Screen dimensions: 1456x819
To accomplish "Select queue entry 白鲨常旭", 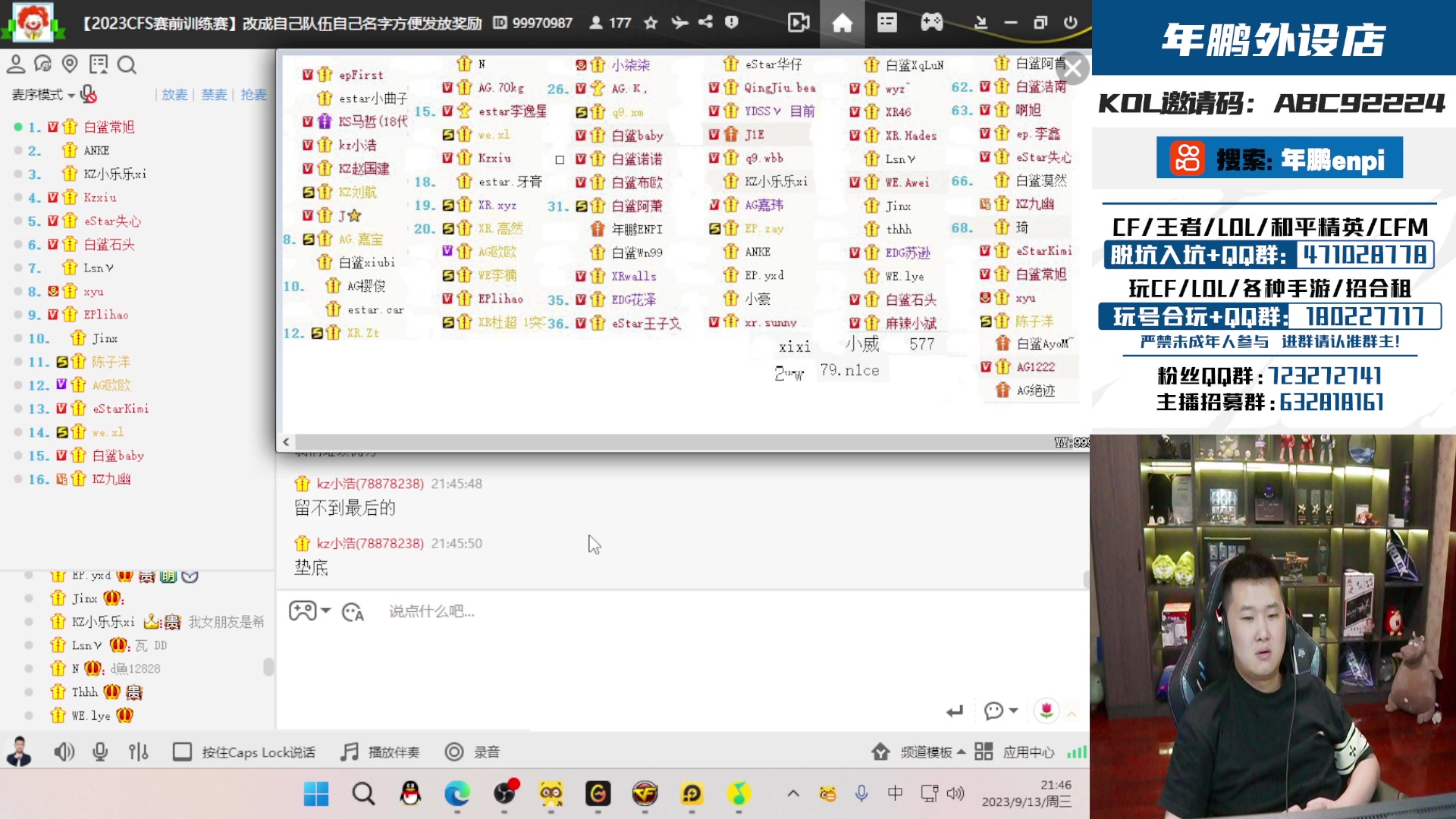I will 109,127.
